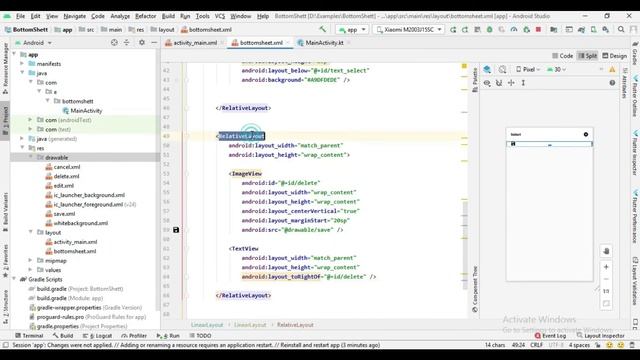Open the Logcat tool window

pyautogui.click(x=97, y=336)
